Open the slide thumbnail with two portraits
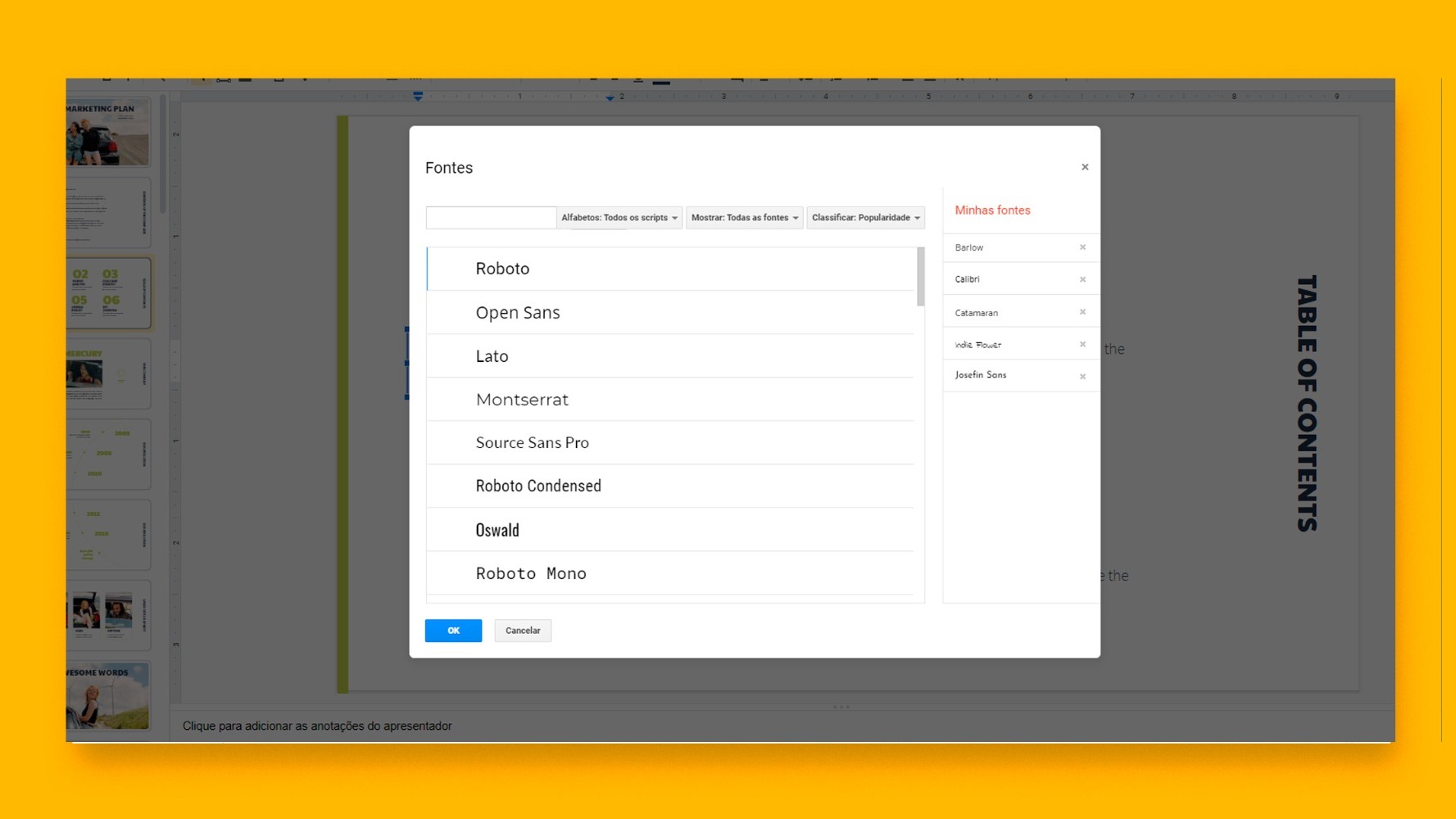This screenshot has width=1456, height=819. click(x=108, y=616)
